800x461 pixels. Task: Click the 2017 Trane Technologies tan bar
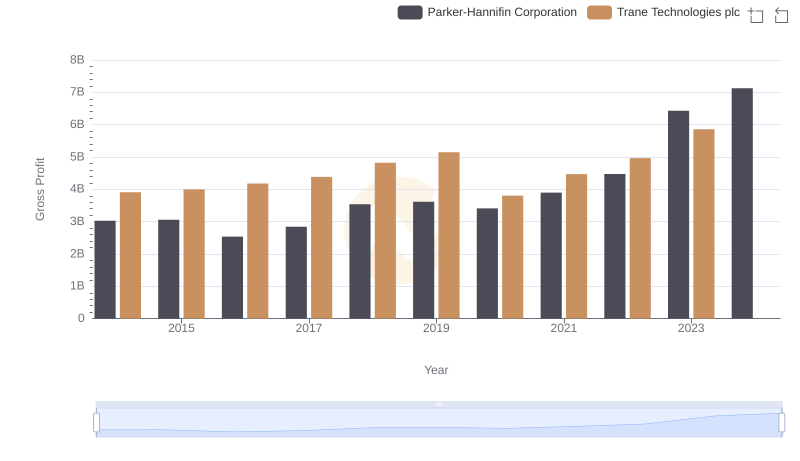[x=321, y=248]
